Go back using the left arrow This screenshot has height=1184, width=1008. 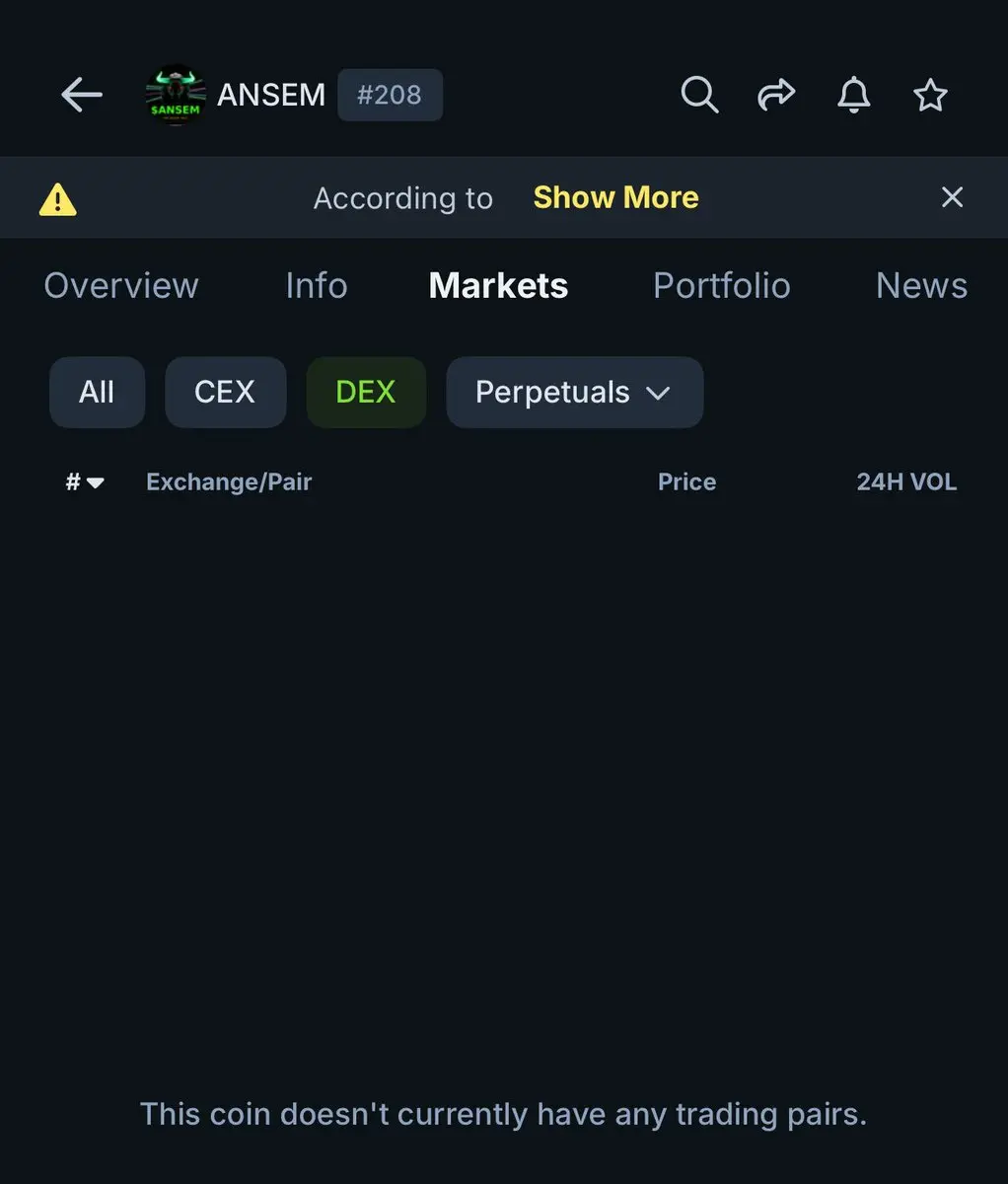coord(82,95)
